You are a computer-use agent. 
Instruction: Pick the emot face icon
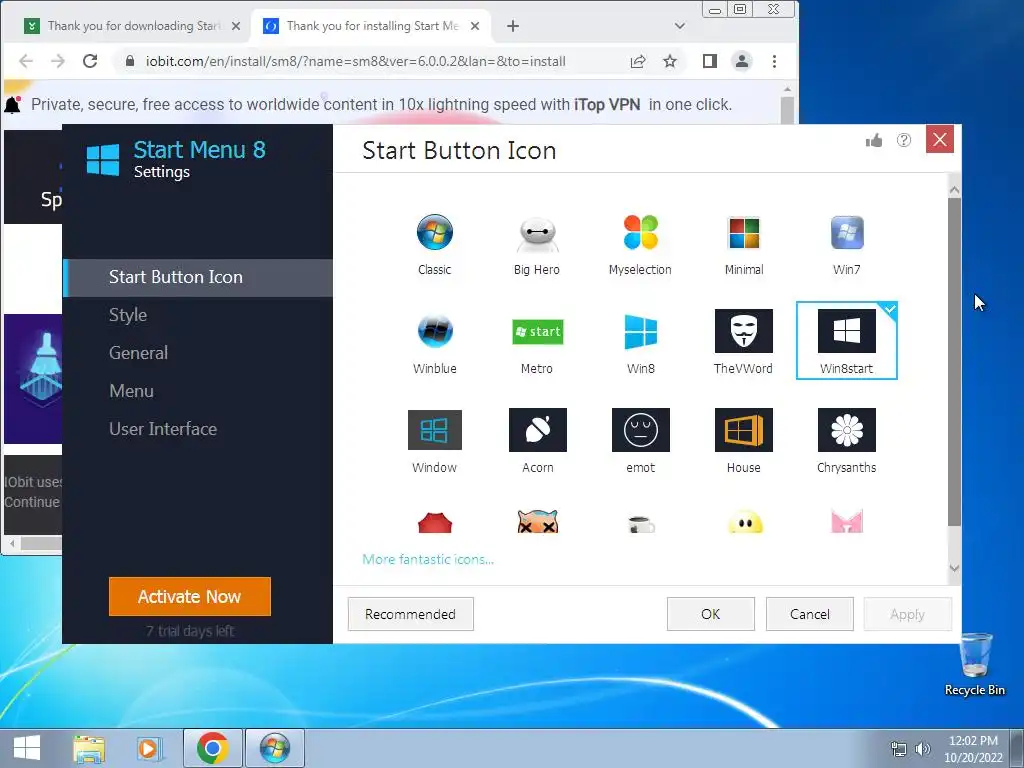[x=640, y=440]
